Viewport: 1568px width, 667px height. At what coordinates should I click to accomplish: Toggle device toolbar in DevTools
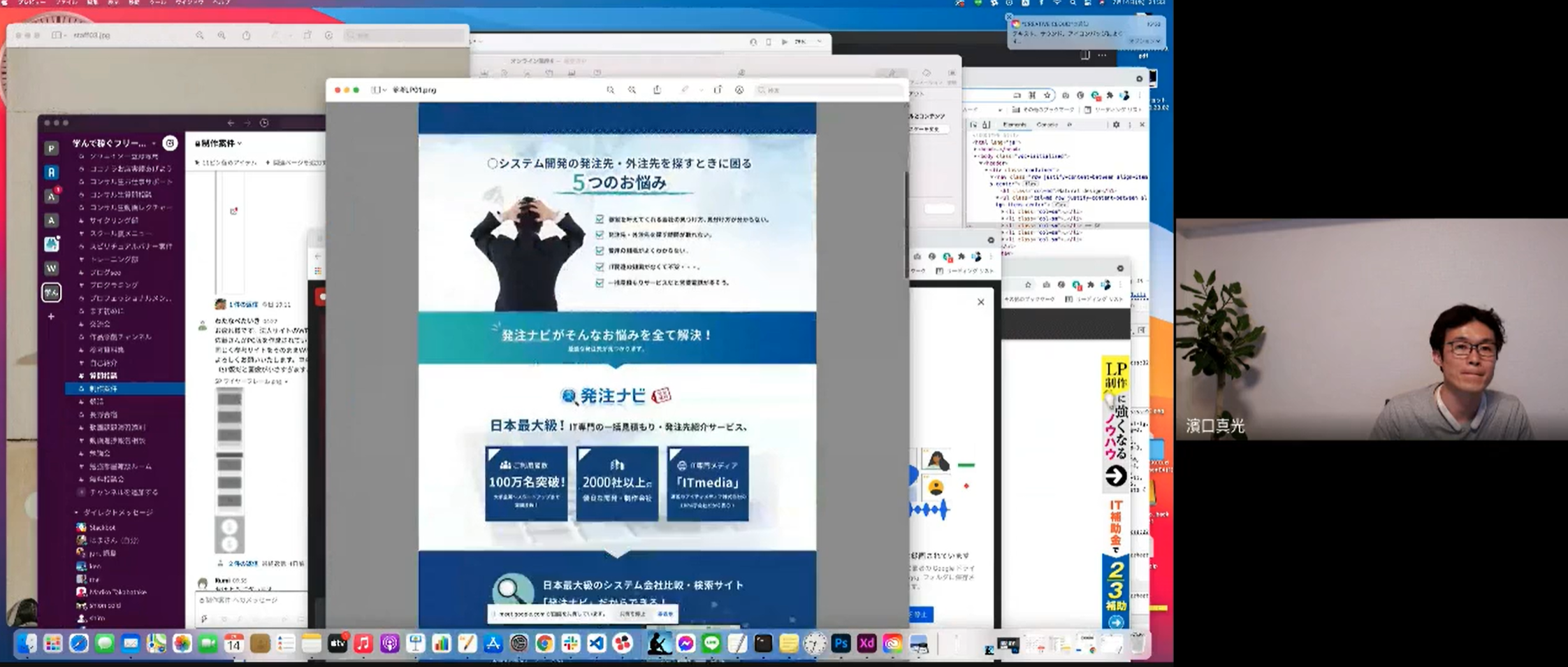tap(986, 124)
